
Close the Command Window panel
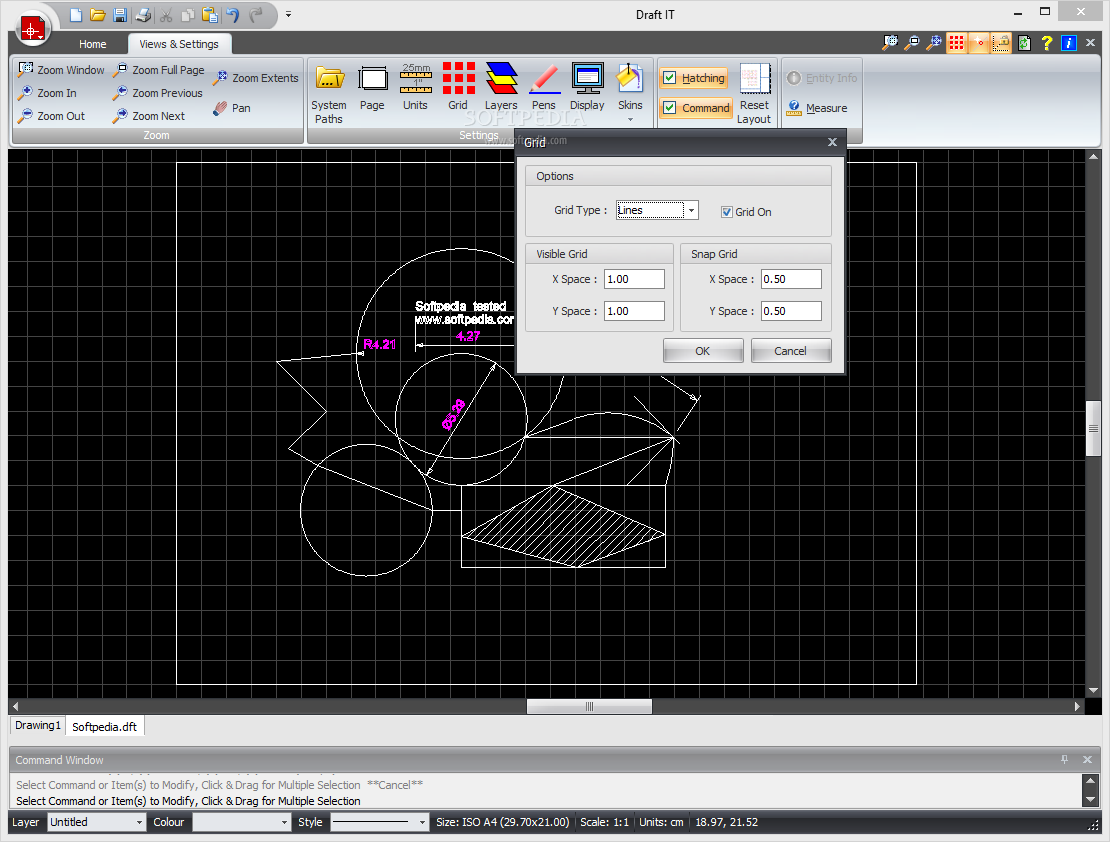[1087, 759]
